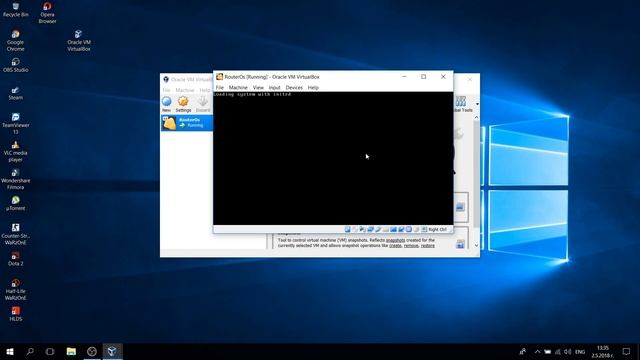Follow the 'create' link in snapshot description
This screenshot has height=360, width=640.
click(x=395, y=246)
